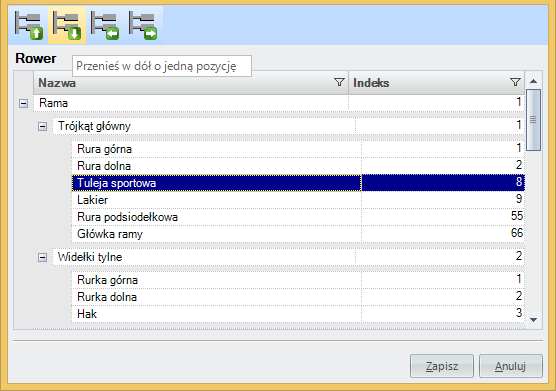Click index value 66 of Główka ramy
This screenshot has height=391, width=556.
click(517, 233)
